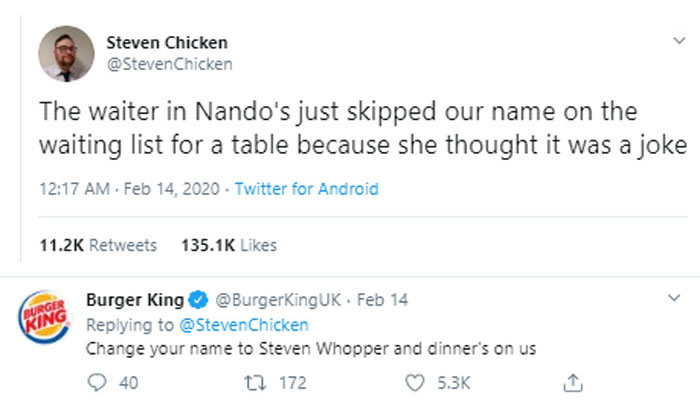Open the Burger King display name

(x=135, y=300)
